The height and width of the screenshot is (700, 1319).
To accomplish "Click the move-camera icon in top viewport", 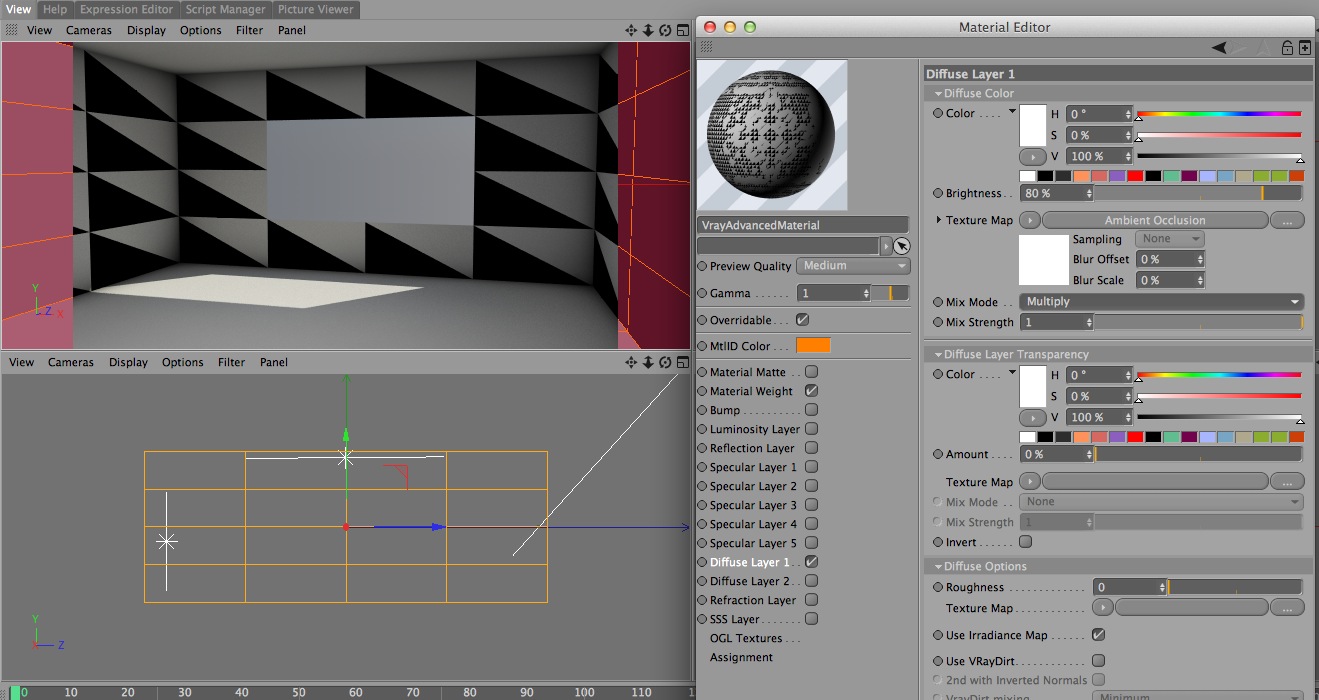I will [x=631, y=30].
